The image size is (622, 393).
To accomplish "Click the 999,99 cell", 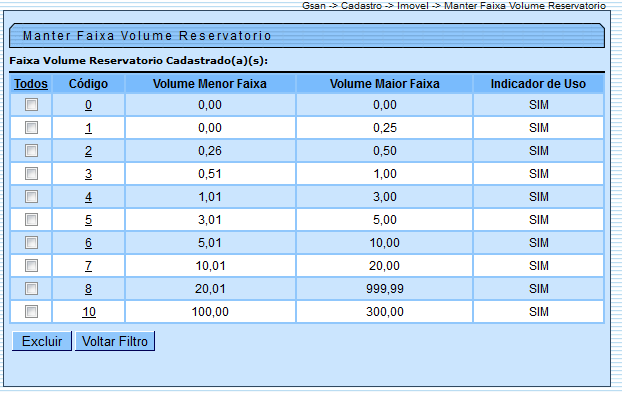I will coord(384,289).
